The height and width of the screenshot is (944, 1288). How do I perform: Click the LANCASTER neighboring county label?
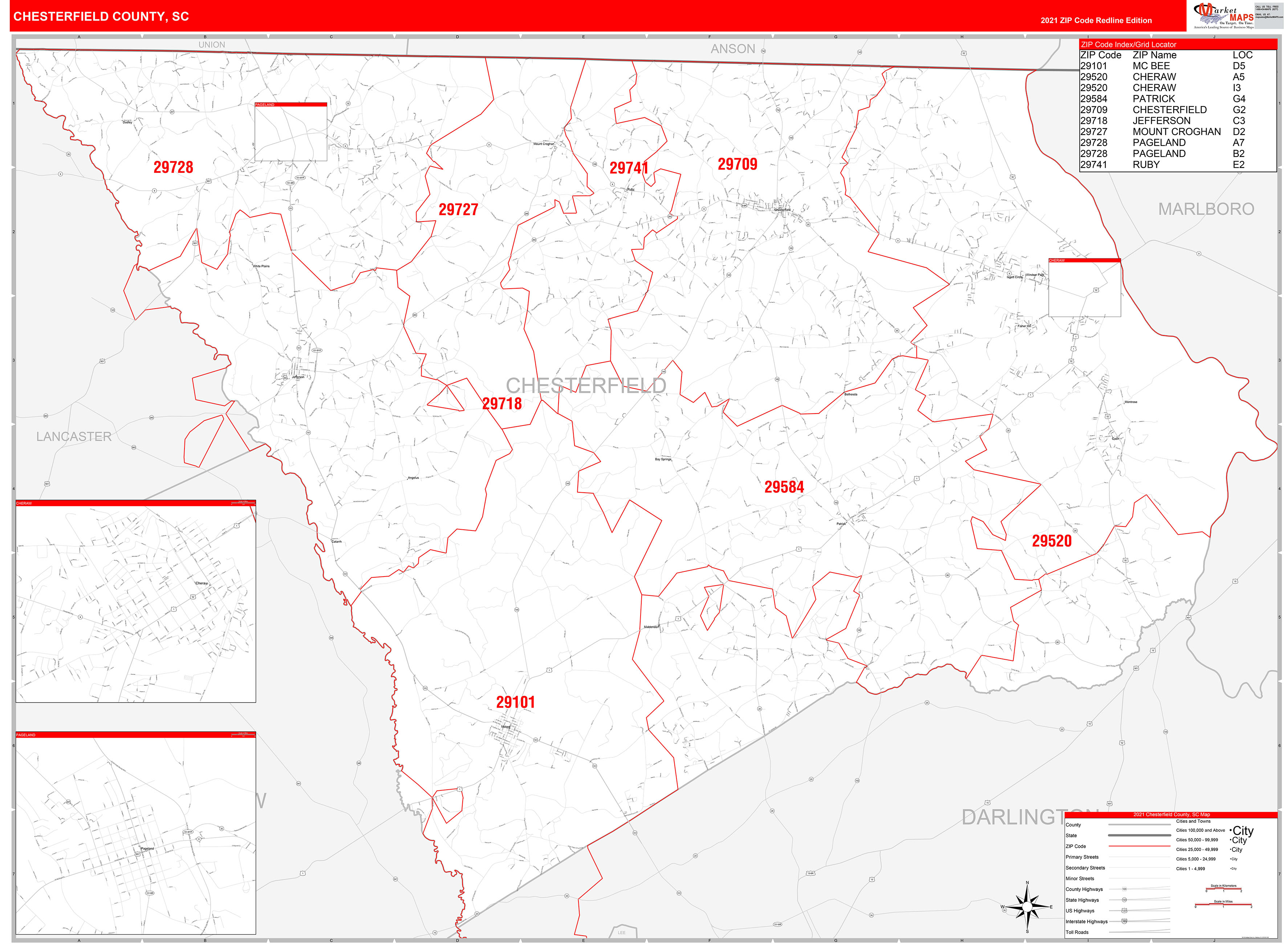tap(74, 436)
